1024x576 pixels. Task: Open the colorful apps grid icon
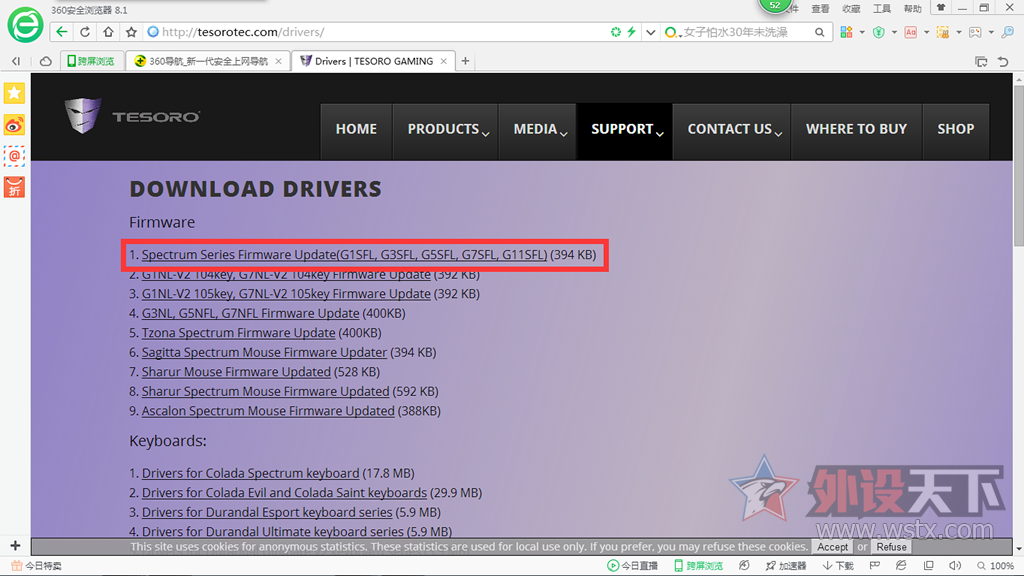point(846,32)
